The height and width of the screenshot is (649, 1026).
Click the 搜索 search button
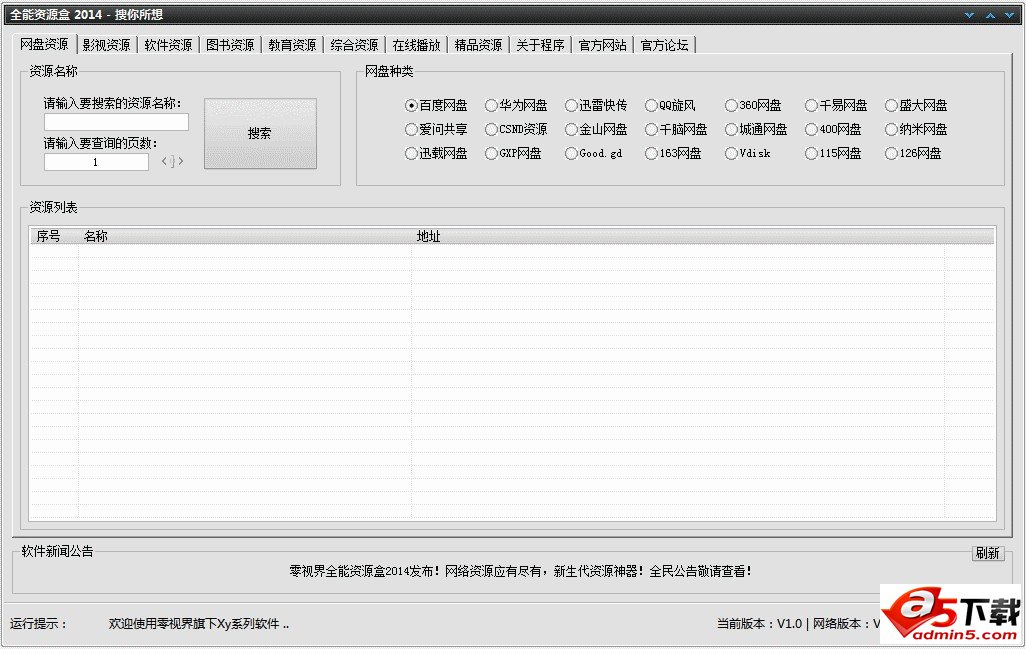260,131
